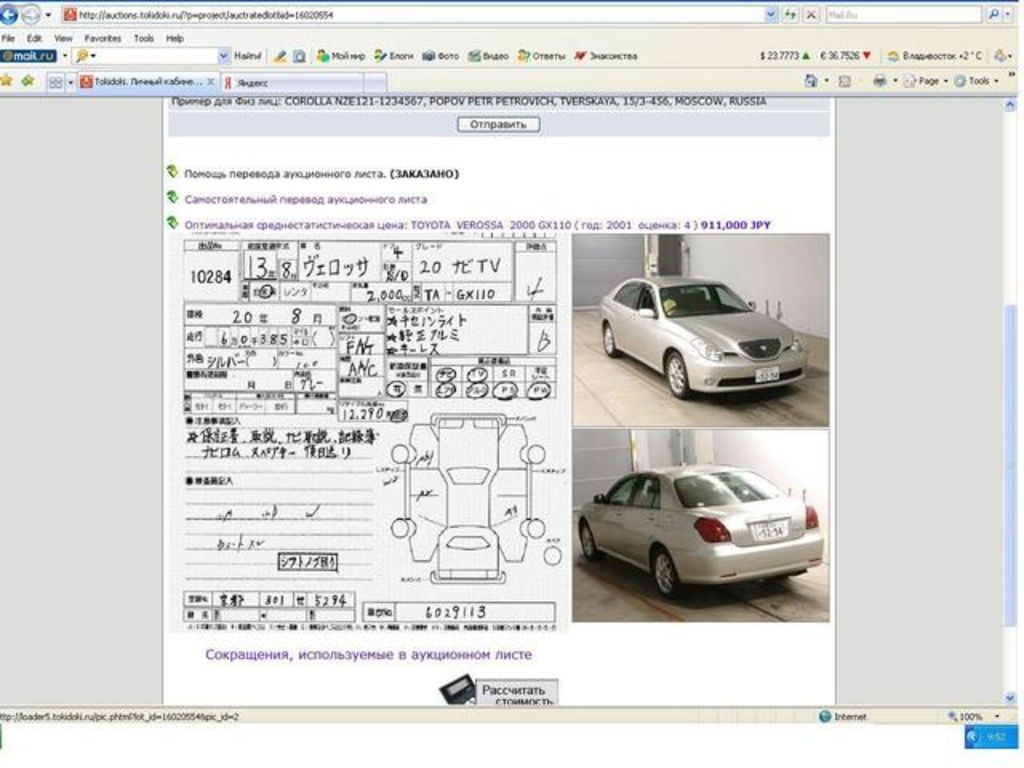Image resolution: width=1024 pixels, height=768 pixels.
Task: Click the @mail.ru toolbar logo
Action: coord(28,56)
